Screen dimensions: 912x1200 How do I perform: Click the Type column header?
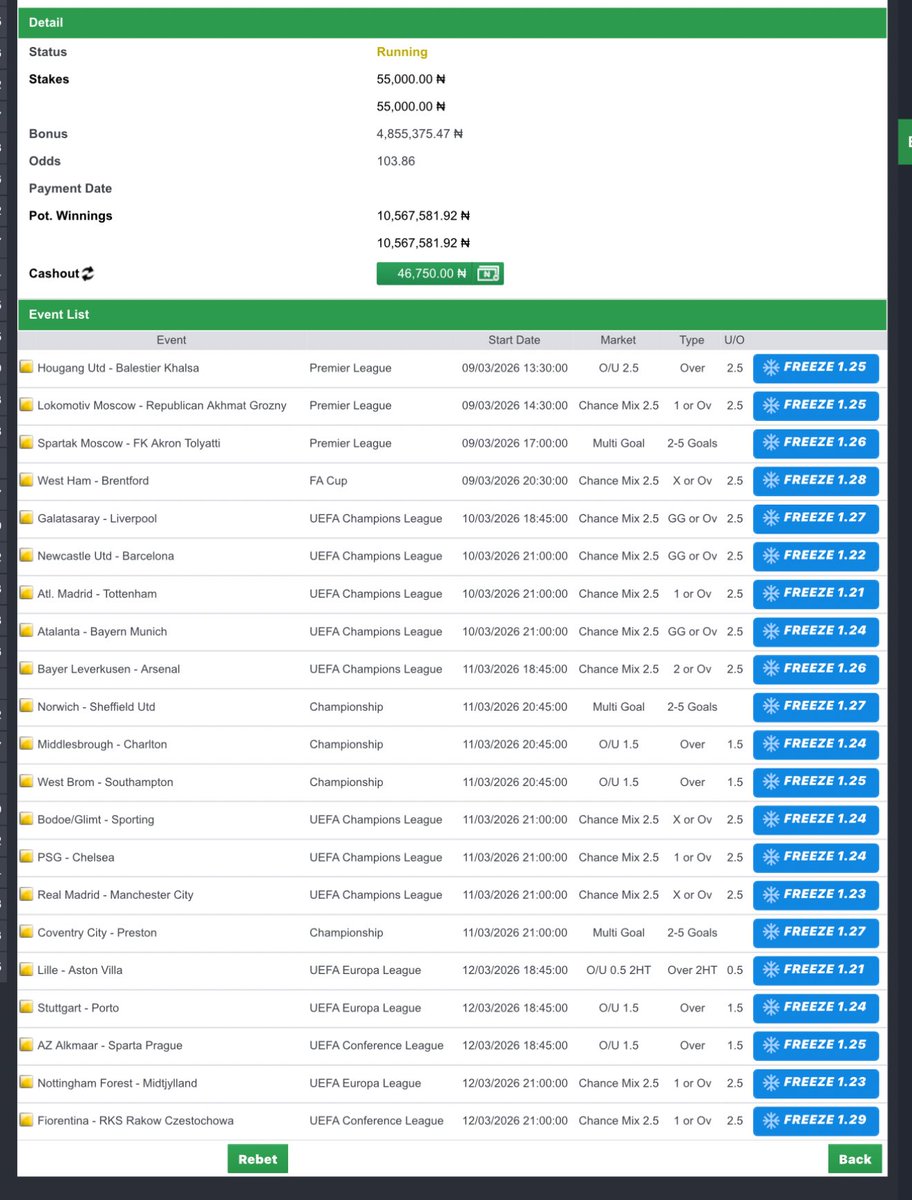[x=692, y=340]
